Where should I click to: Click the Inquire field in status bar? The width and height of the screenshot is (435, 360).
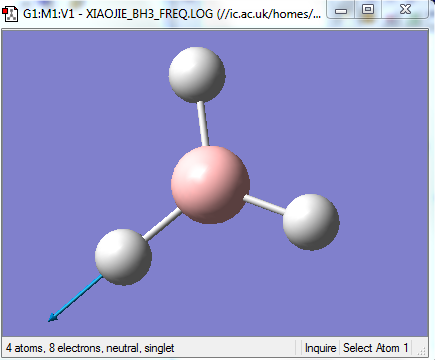click(320, 348)
